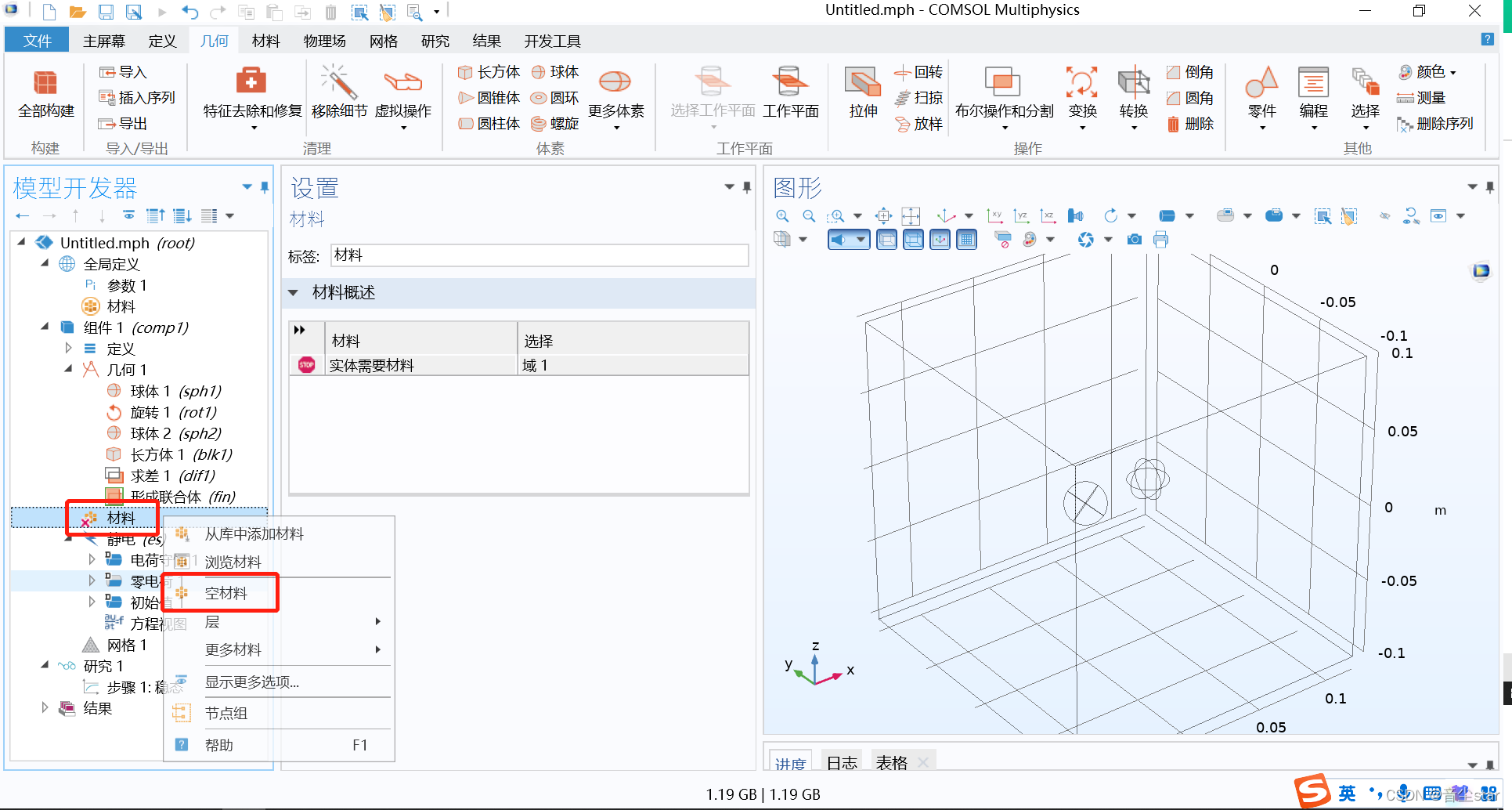The width and height of the screenshot is (1512, 810).
Task: Switch to the 表格 tab
Action: 891,763
